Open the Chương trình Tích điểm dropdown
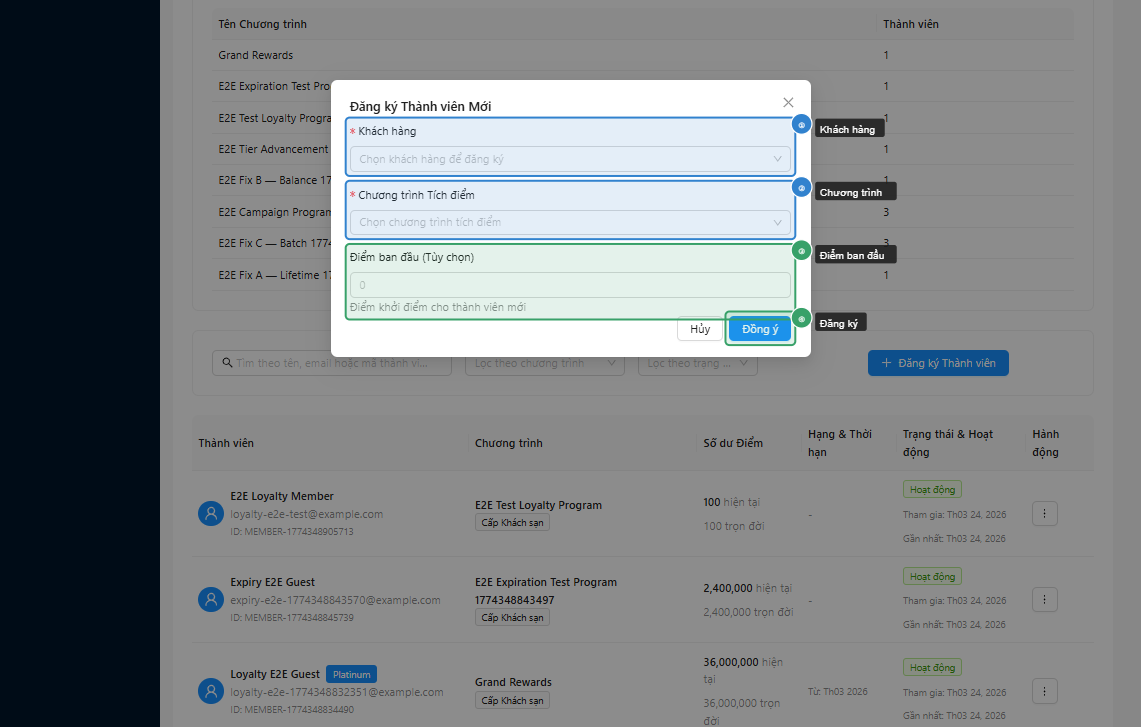The height and width of the screenshot is (727, 1141). (570, 222)
